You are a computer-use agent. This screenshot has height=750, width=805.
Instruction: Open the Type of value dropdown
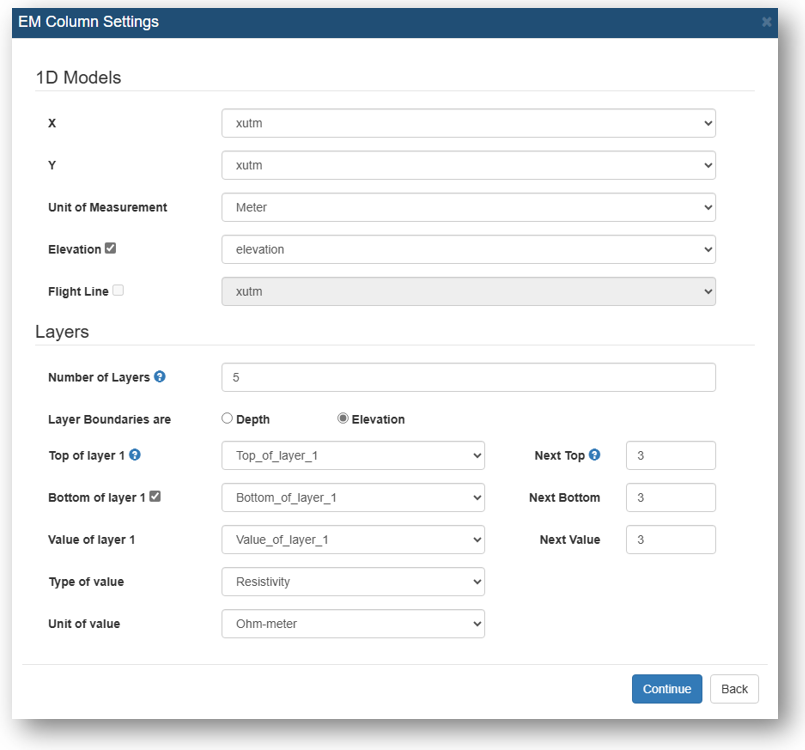(x=353, y=582)
